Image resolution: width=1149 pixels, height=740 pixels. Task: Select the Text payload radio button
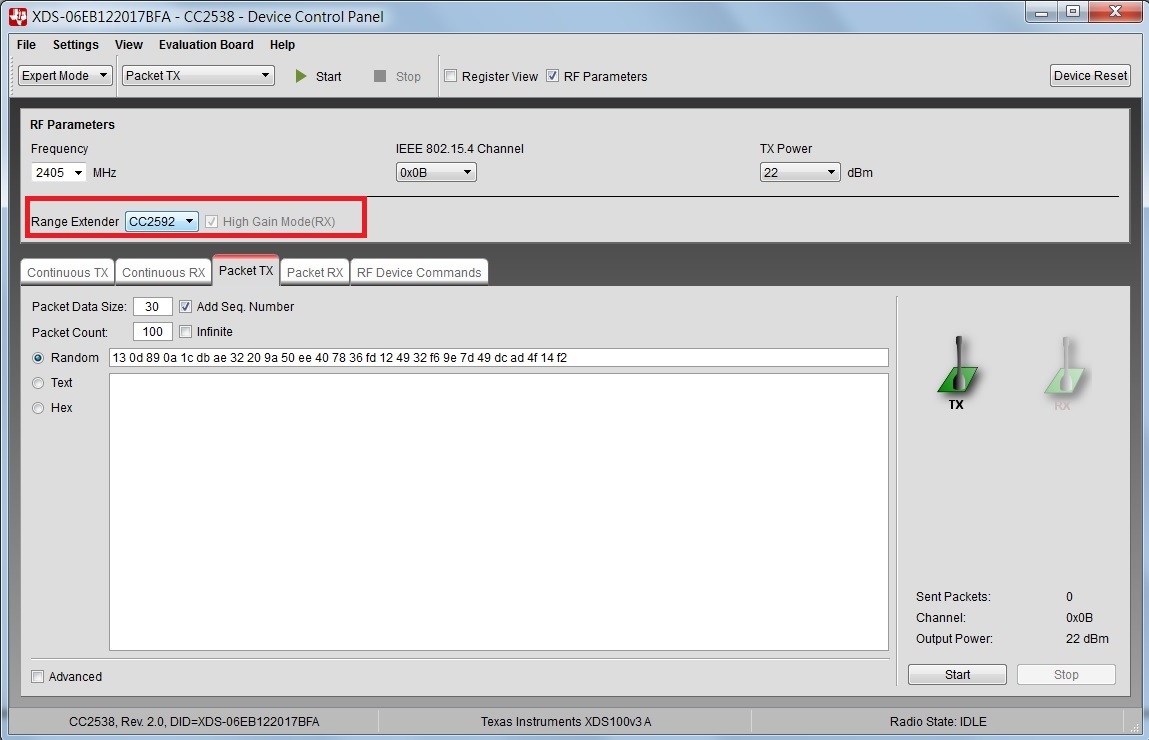(x=38, y=382)
